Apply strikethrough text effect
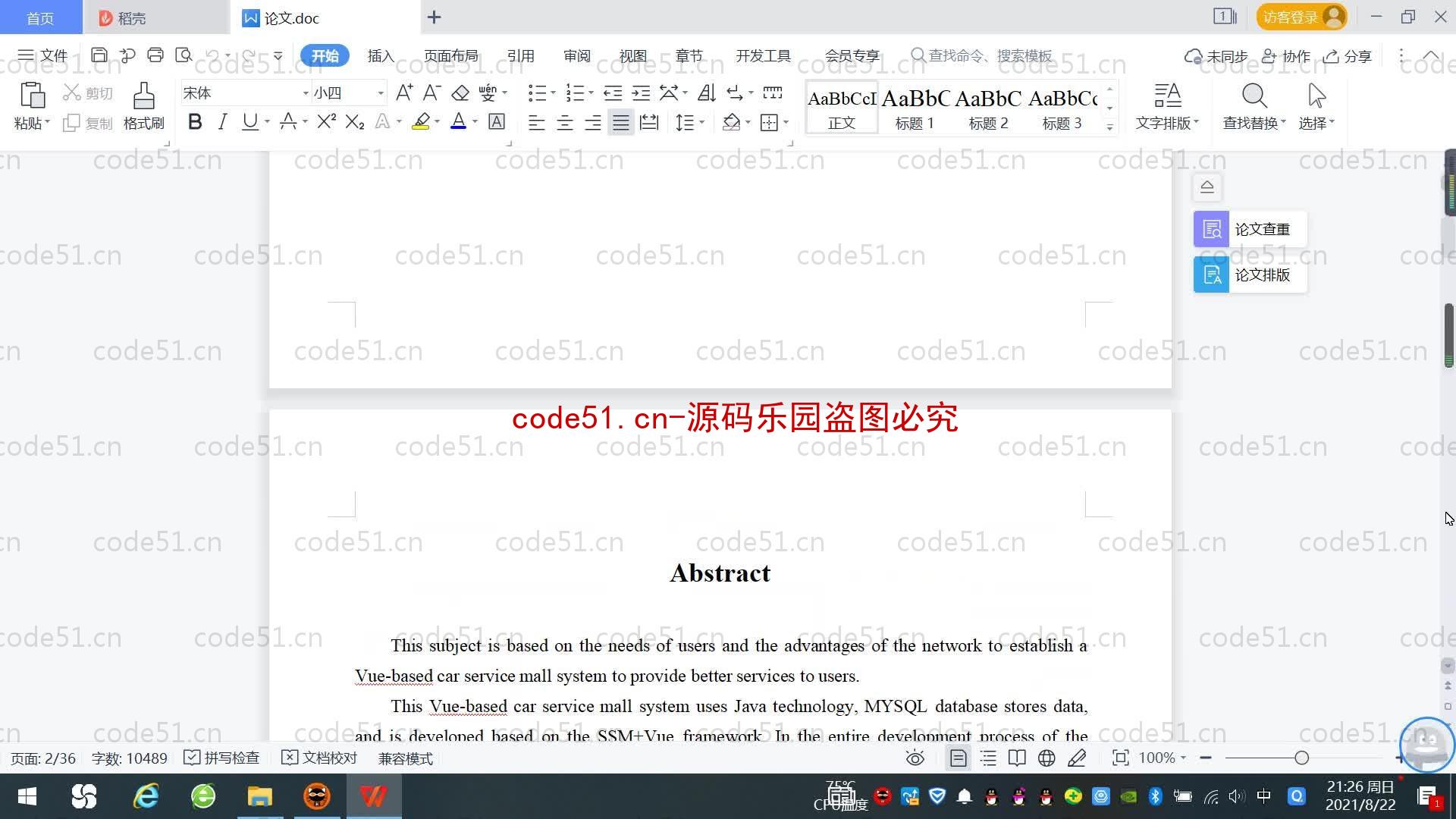This screenshot has width=1456, height=819. [x=288, y=122]
